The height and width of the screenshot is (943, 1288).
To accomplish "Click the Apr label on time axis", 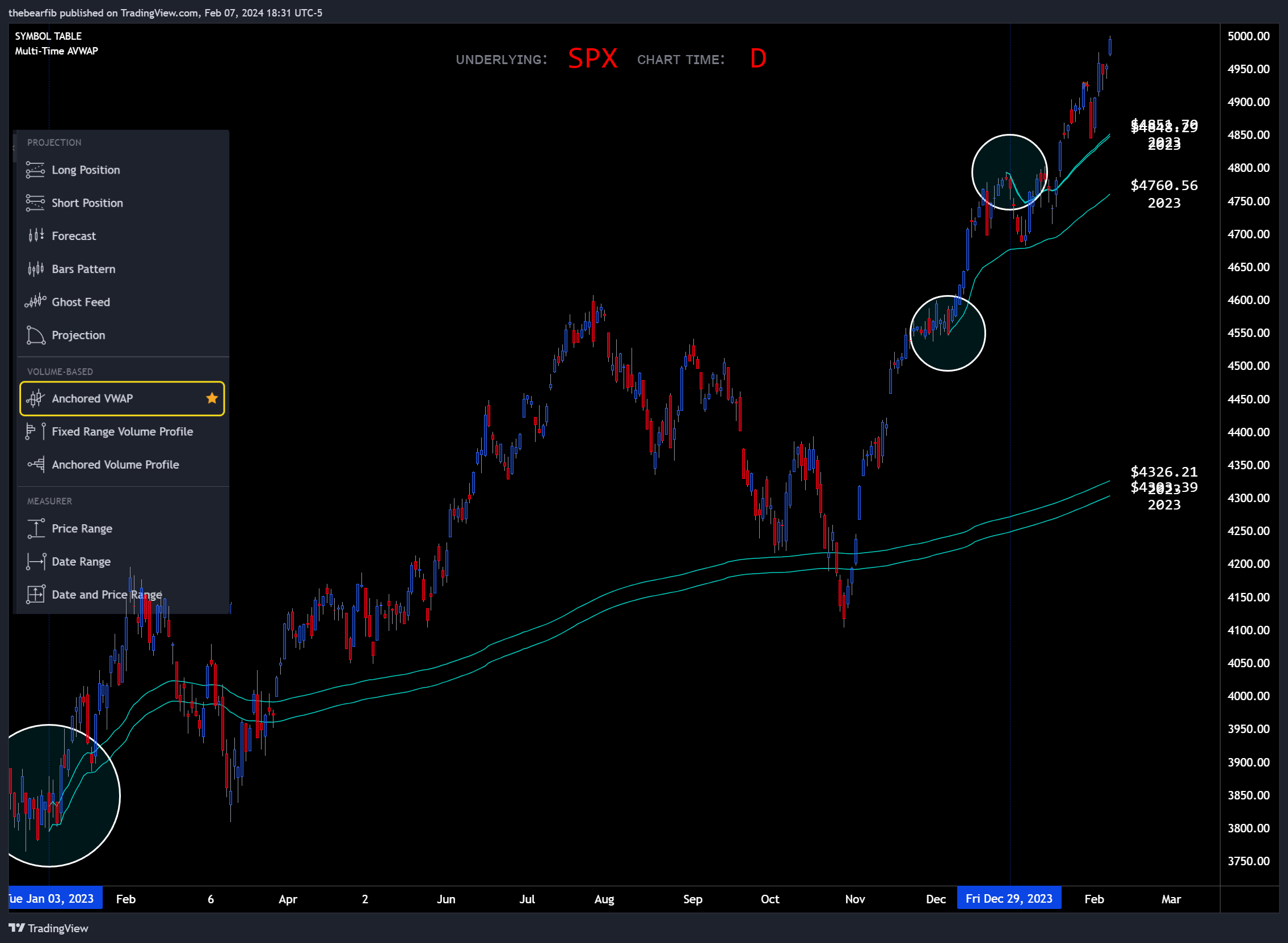I will click(x=288, y=899).
